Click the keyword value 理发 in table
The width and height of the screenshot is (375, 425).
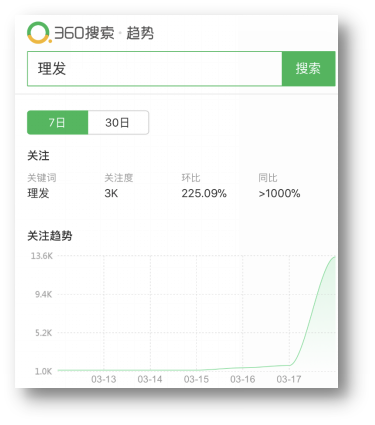pyautogui.click(x=38, y=193)
